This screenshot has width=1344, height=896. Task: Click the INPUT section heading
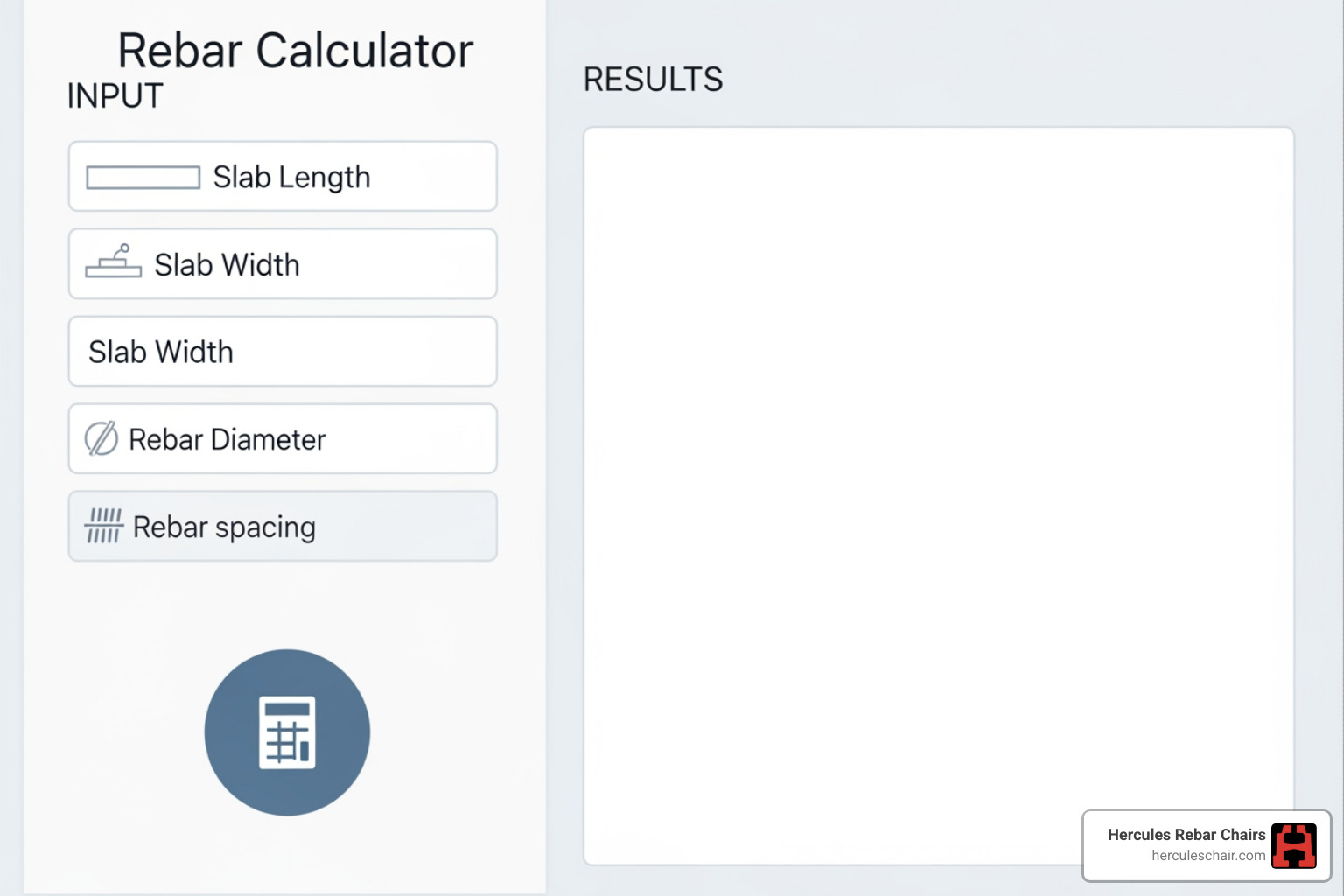click(115, 96)
